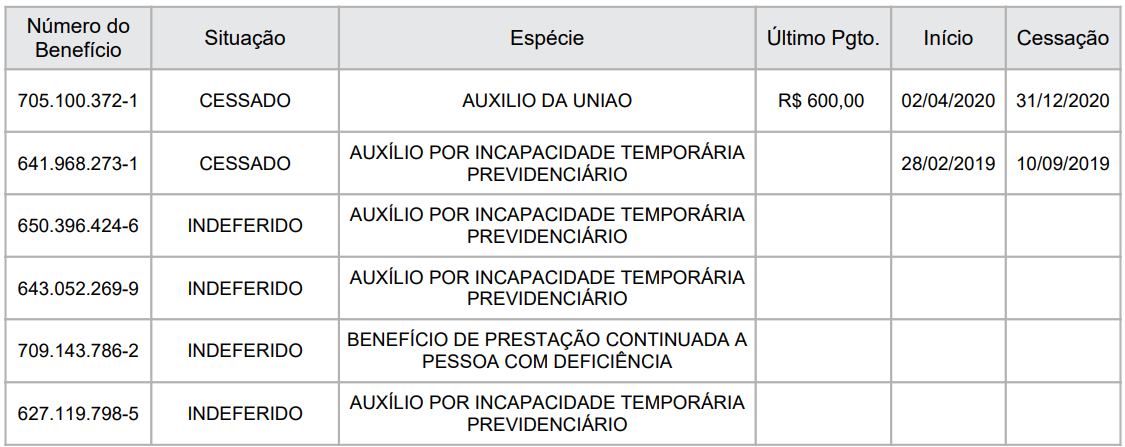Click benefit number 643.052.269-9
Image resolution: width=1125 pixels, height=447 pixels.
point(78,288)
